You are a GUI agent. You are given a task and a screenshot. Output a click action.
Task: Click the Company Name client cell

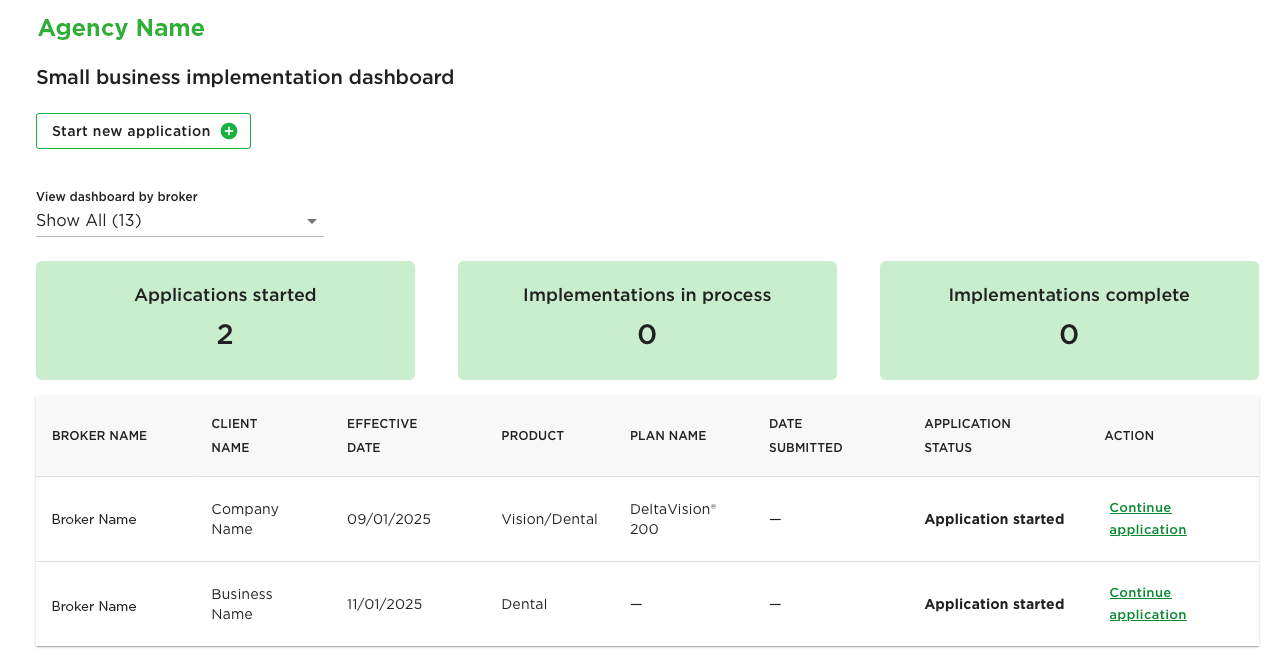(x=245, y=519)
